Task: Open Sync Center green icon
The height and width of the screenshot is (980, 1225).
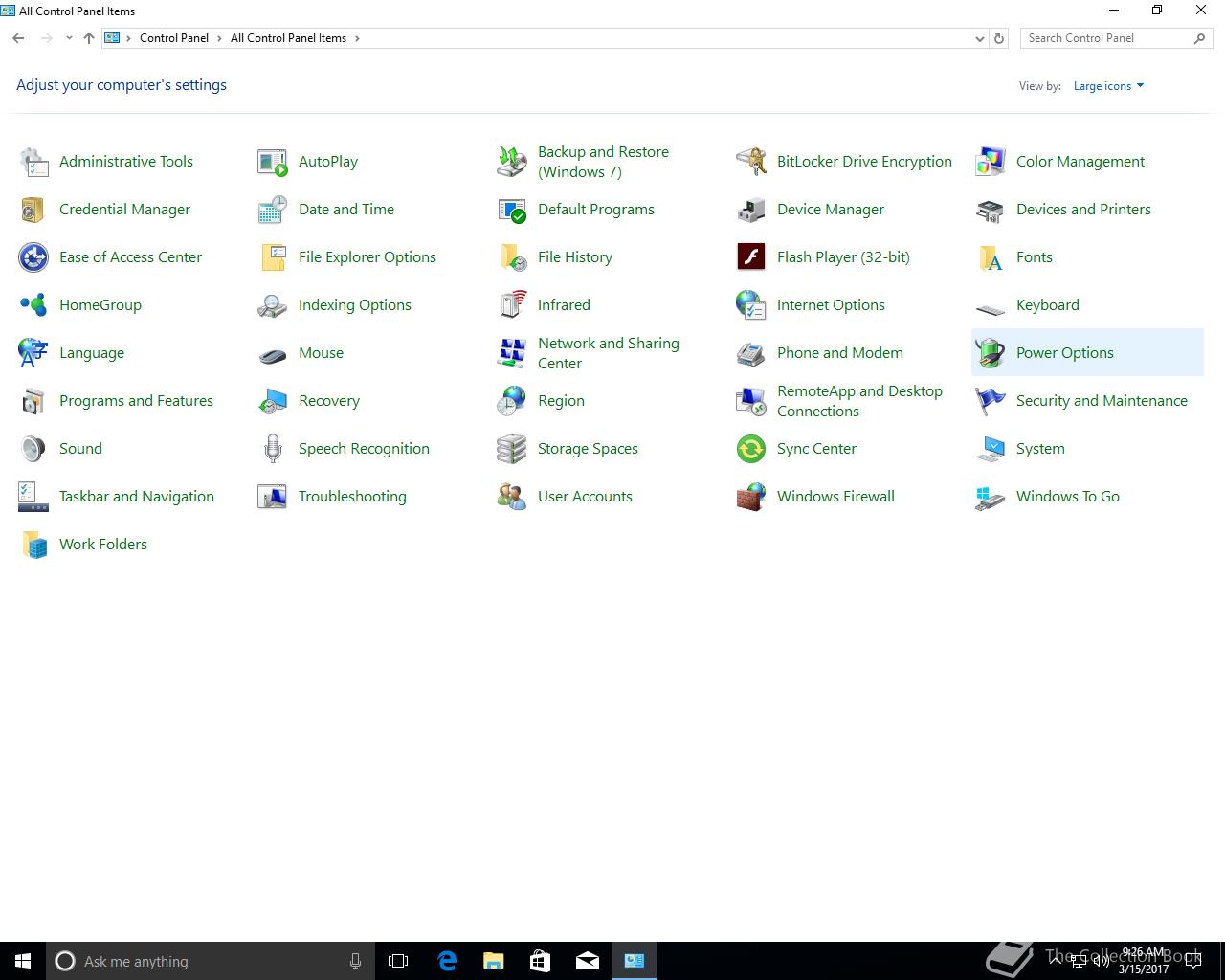Action: tap(751, 449)
